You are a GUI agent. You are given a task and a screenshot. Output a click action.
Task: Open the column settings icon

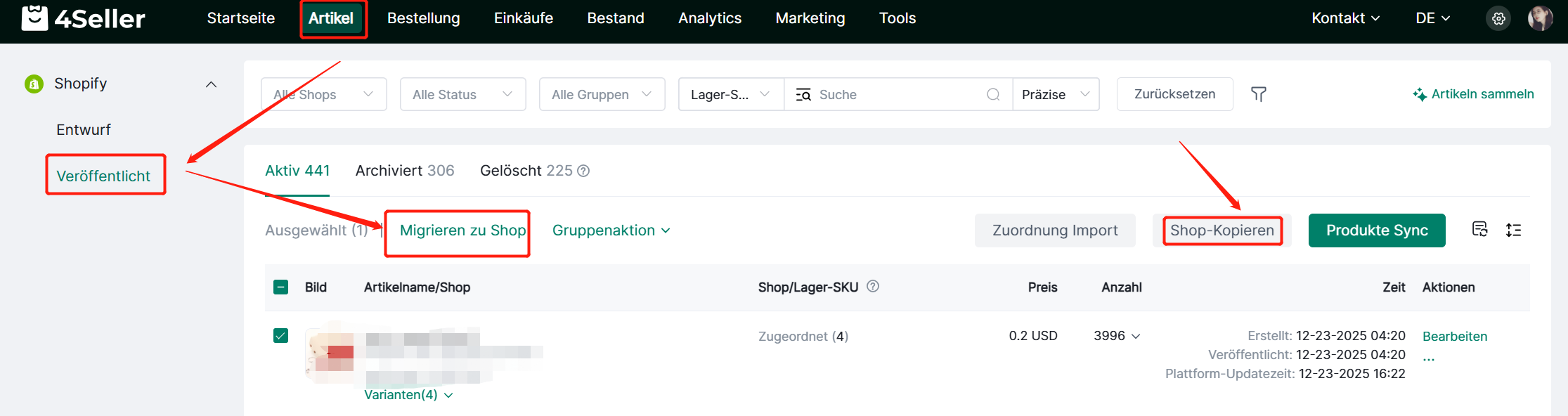[x=1479, y=230]
